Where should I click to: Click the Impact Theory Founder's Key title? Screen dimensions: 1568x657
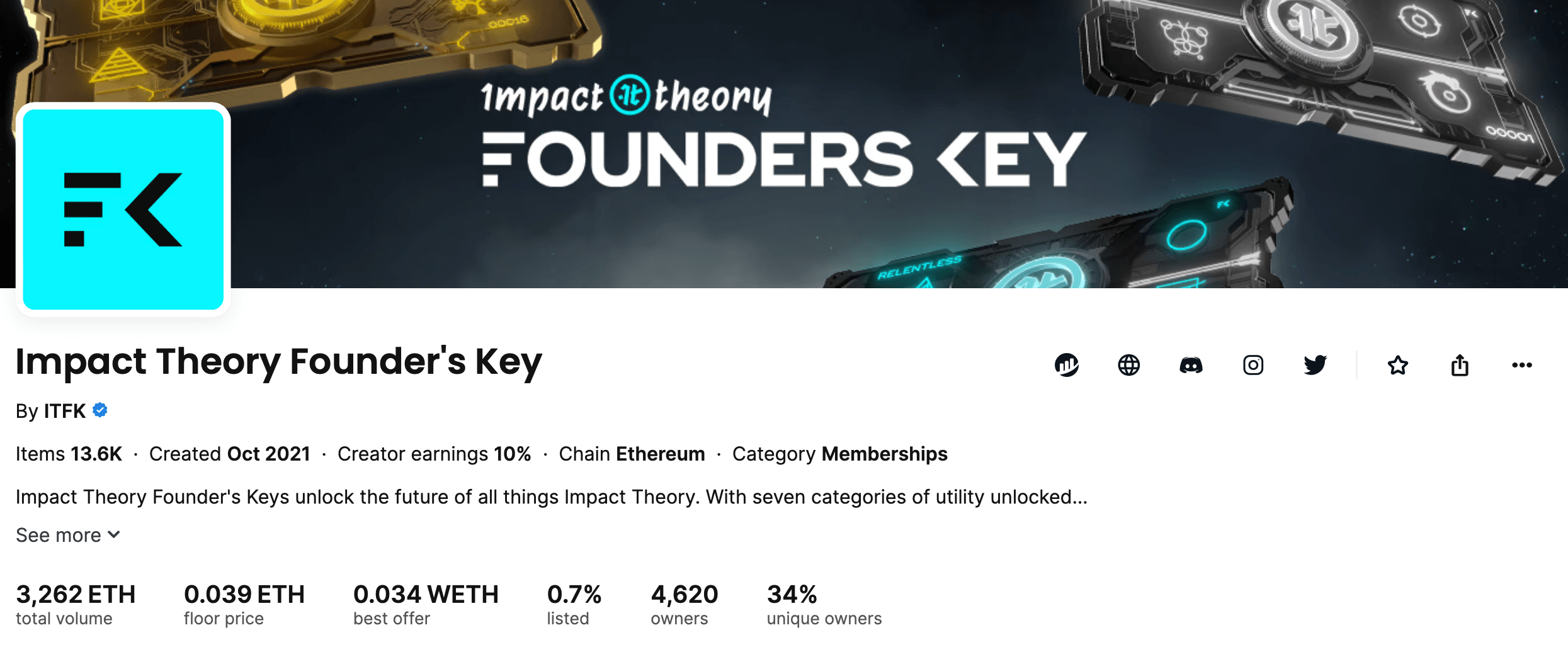click(x=278, y=362)
